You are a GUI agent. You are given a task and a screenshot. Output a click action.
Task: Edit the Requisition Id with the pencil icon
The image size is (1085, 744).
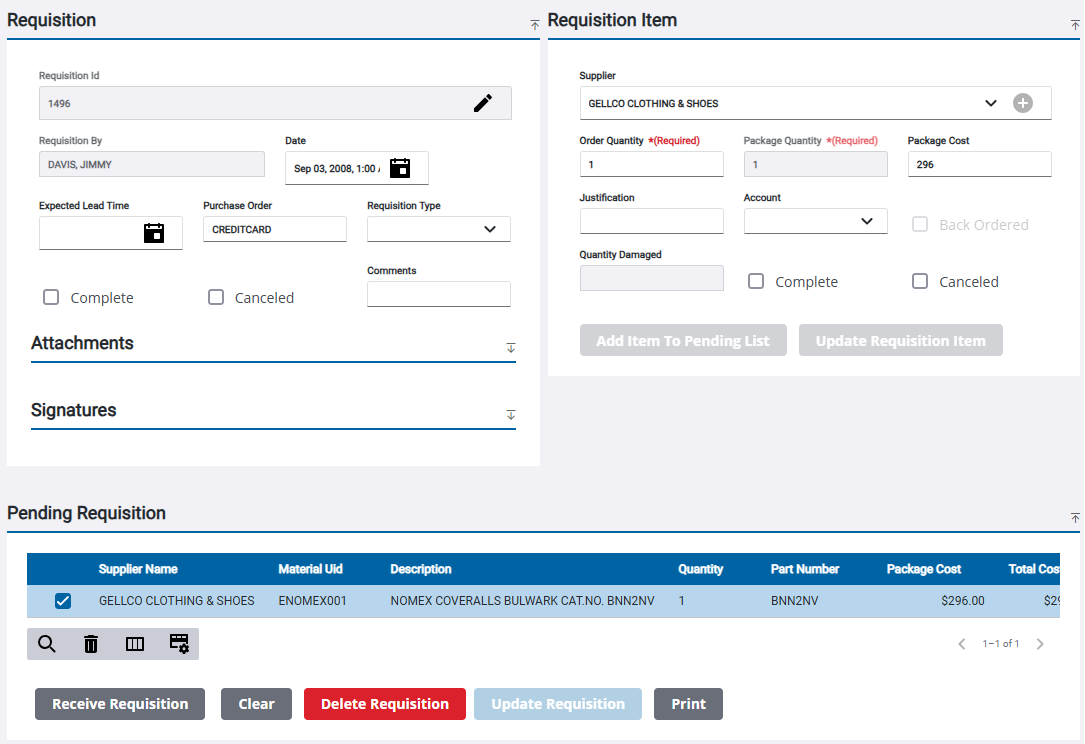pos(483,102)
